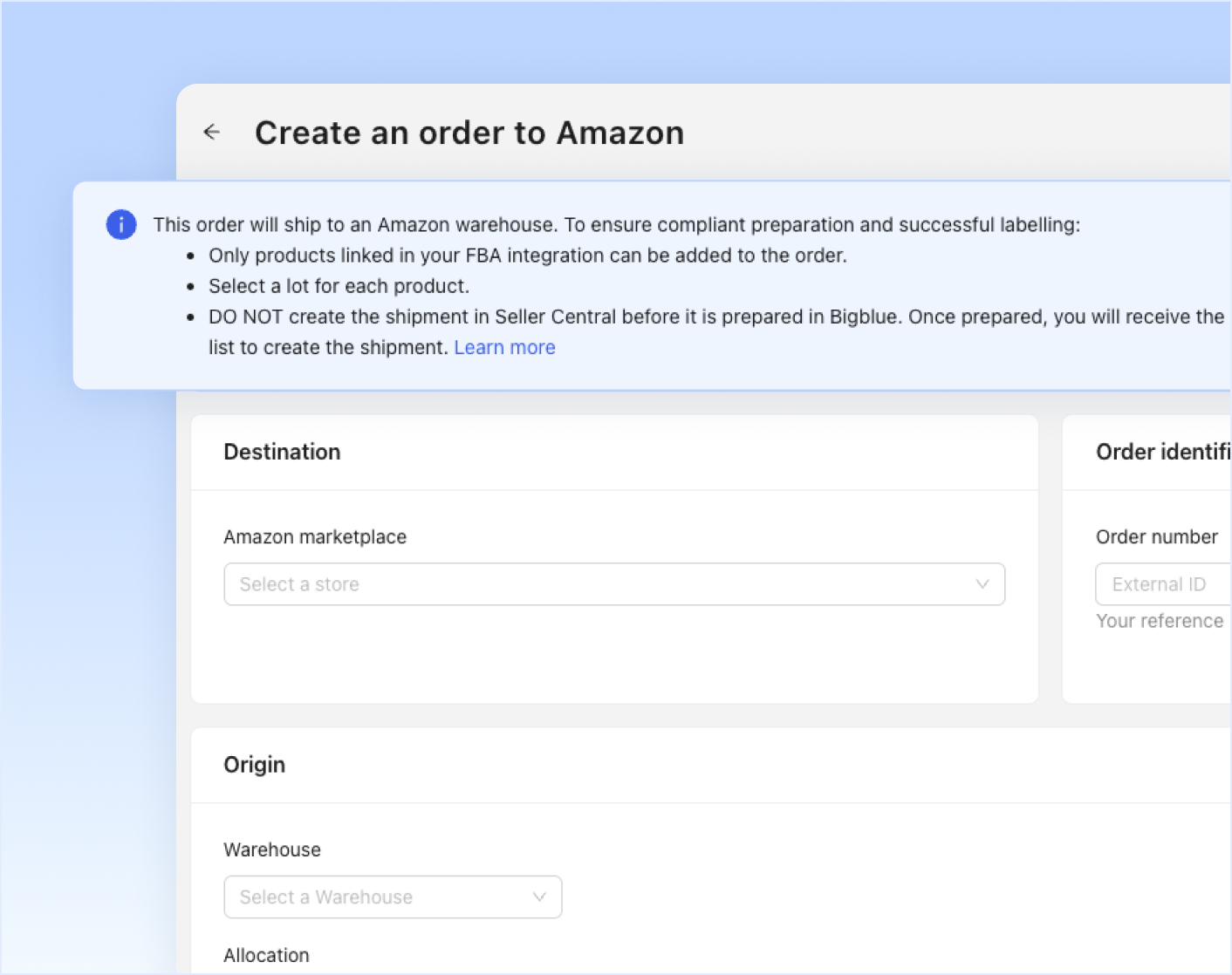Image resolution: width=1232 pixels, height=975 pixels.
Task: Click the Create an order to Amazon title
Action: [469, 133]
